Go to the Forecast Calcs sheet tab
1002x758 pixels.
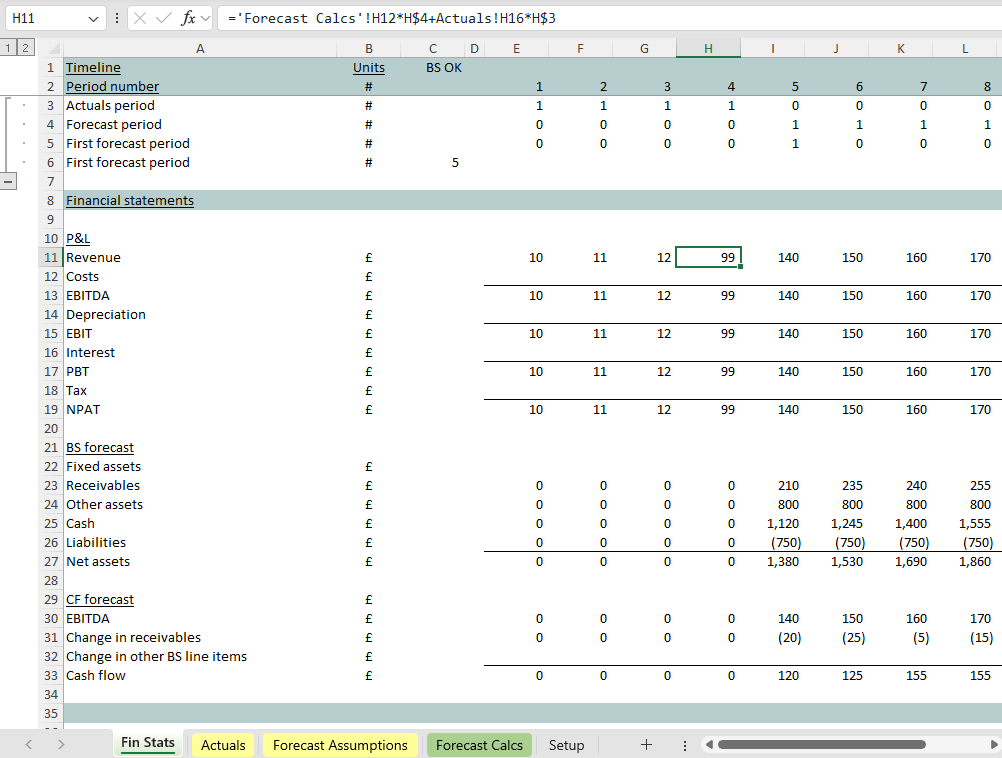click(x=479, y=745)
